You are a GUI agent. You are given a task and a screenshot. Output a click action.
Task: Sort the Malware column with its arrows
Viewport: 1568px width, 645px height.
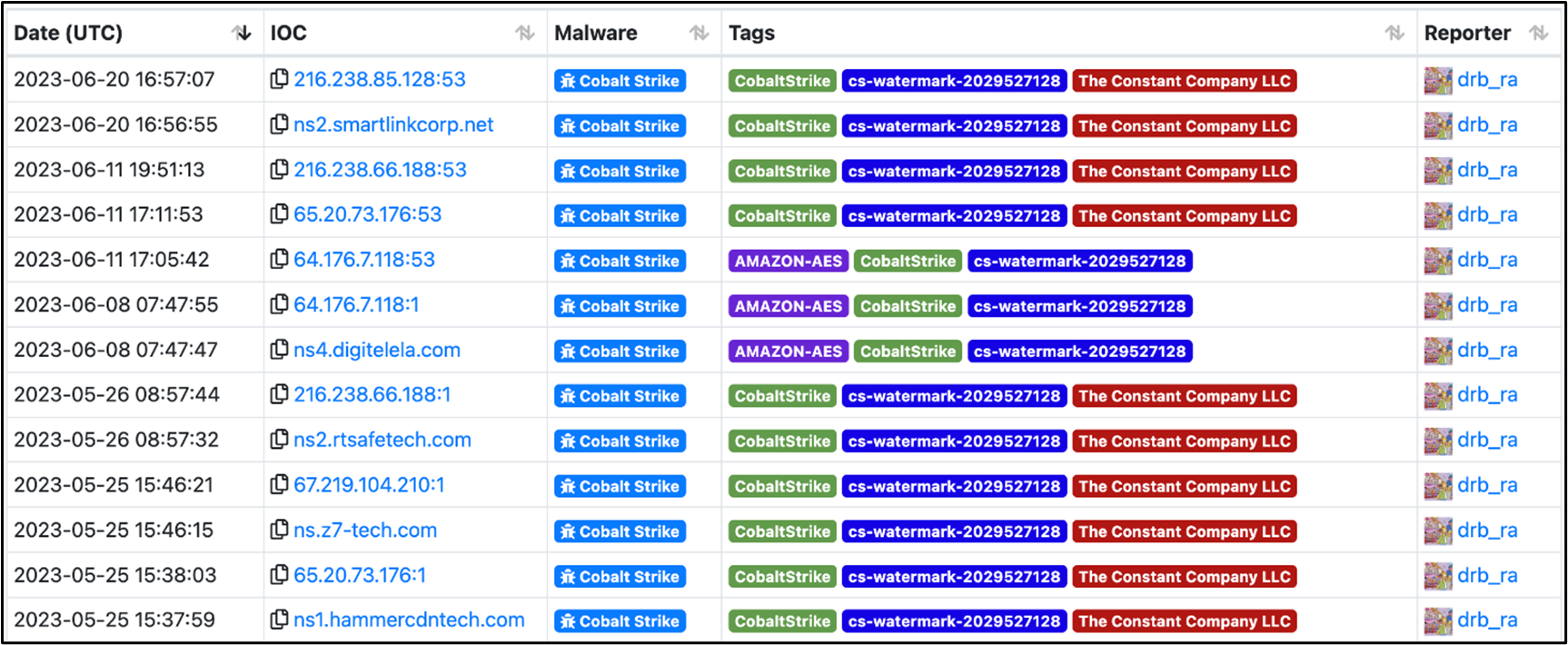point(699,34)
